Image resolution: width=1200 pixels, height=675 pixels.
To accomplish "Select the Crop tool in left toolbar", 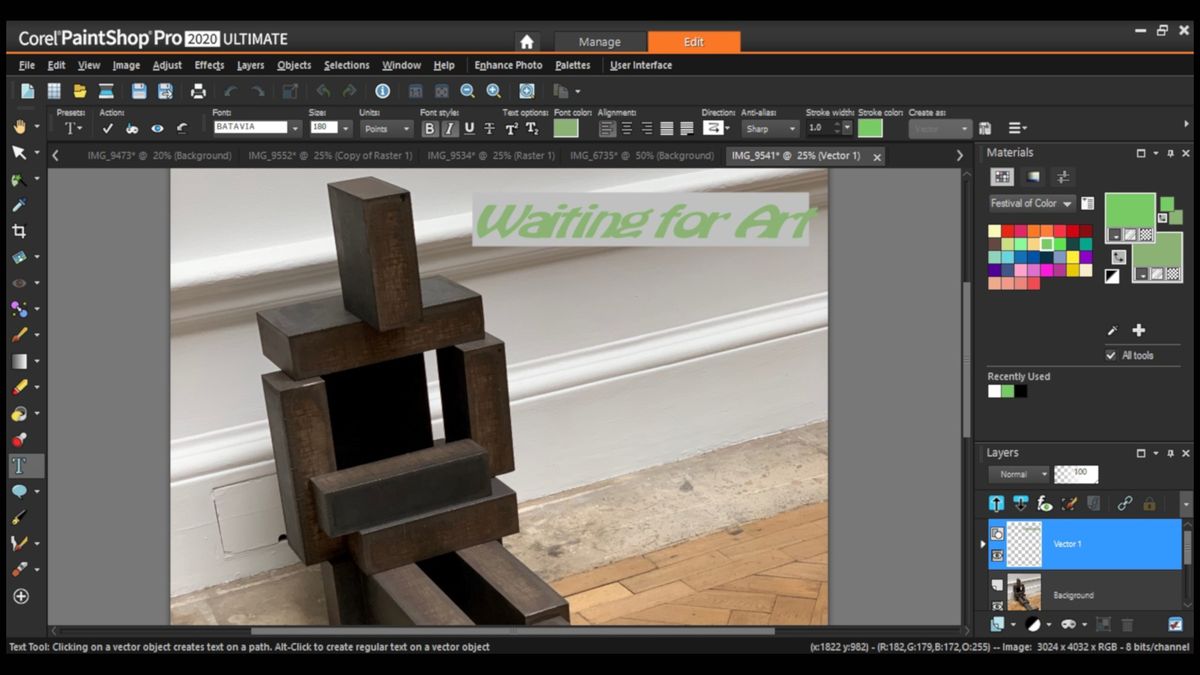I will tap(19, 231).
